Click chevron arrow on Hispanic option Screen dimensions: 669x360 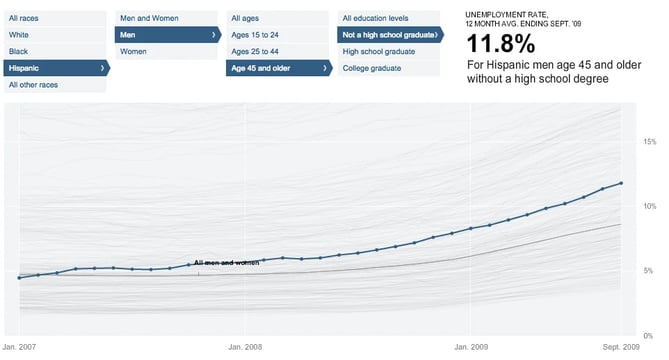[x=102, y=68]
